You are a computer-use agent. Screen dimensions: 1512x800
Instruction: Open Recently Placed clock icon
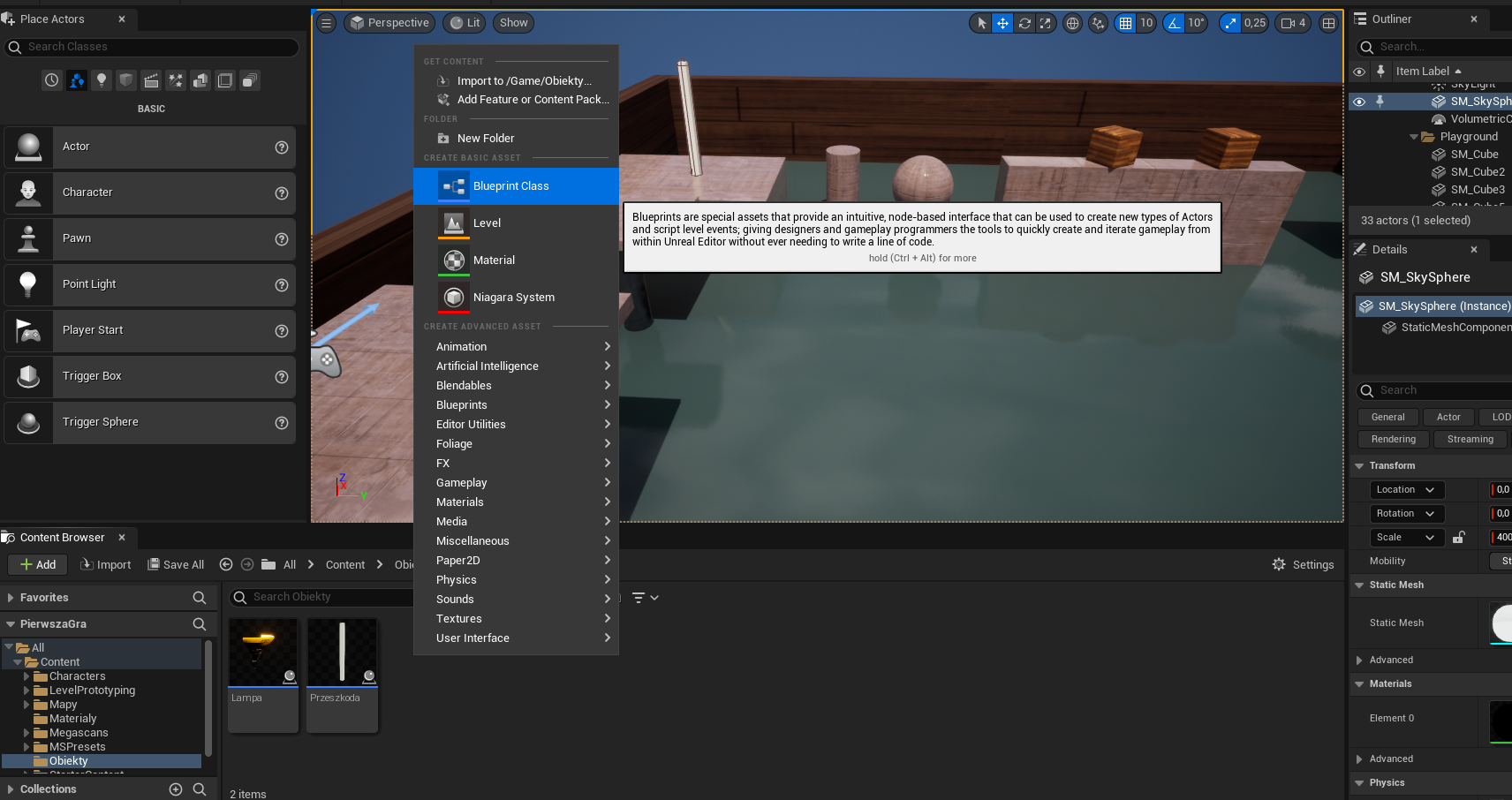[52, 80]
